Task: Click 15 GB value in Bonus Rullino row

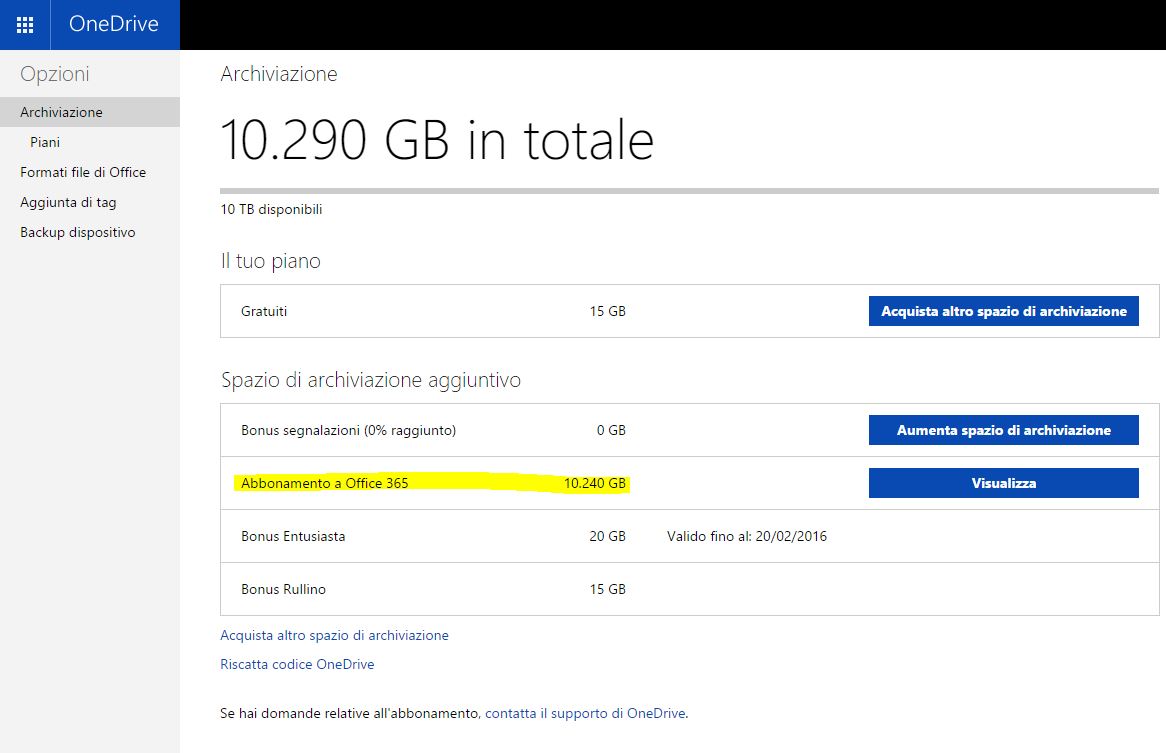Action: (x=608, y=589)
